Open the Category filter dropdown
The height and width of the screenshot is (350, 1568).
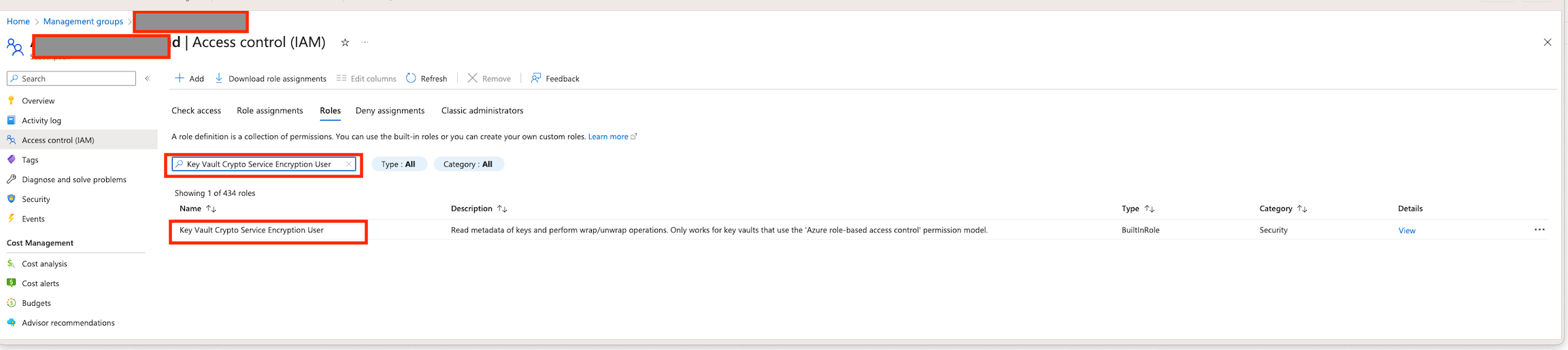click(x=468, y=164)
